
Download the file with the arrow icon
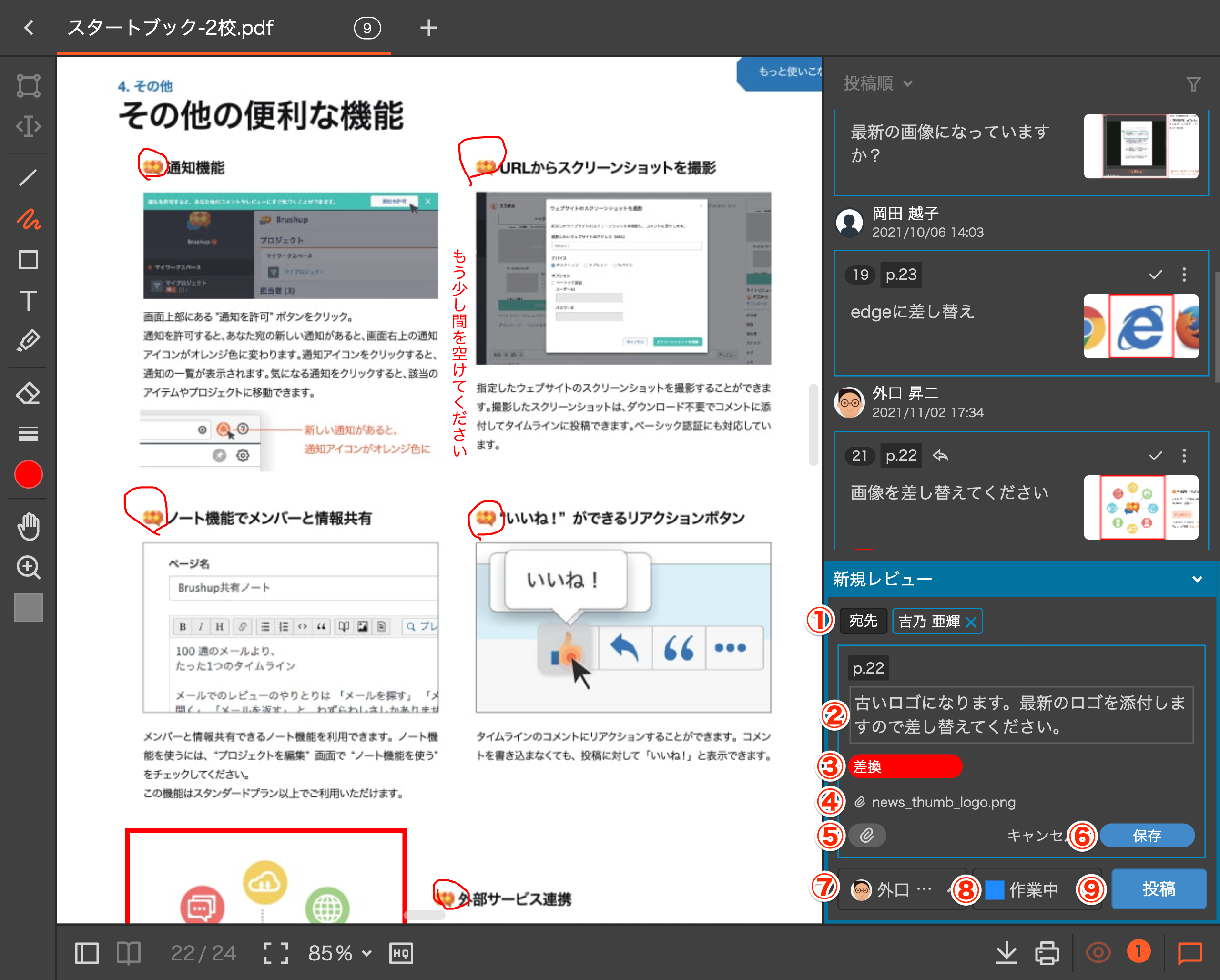click(x=1006, y=953)
